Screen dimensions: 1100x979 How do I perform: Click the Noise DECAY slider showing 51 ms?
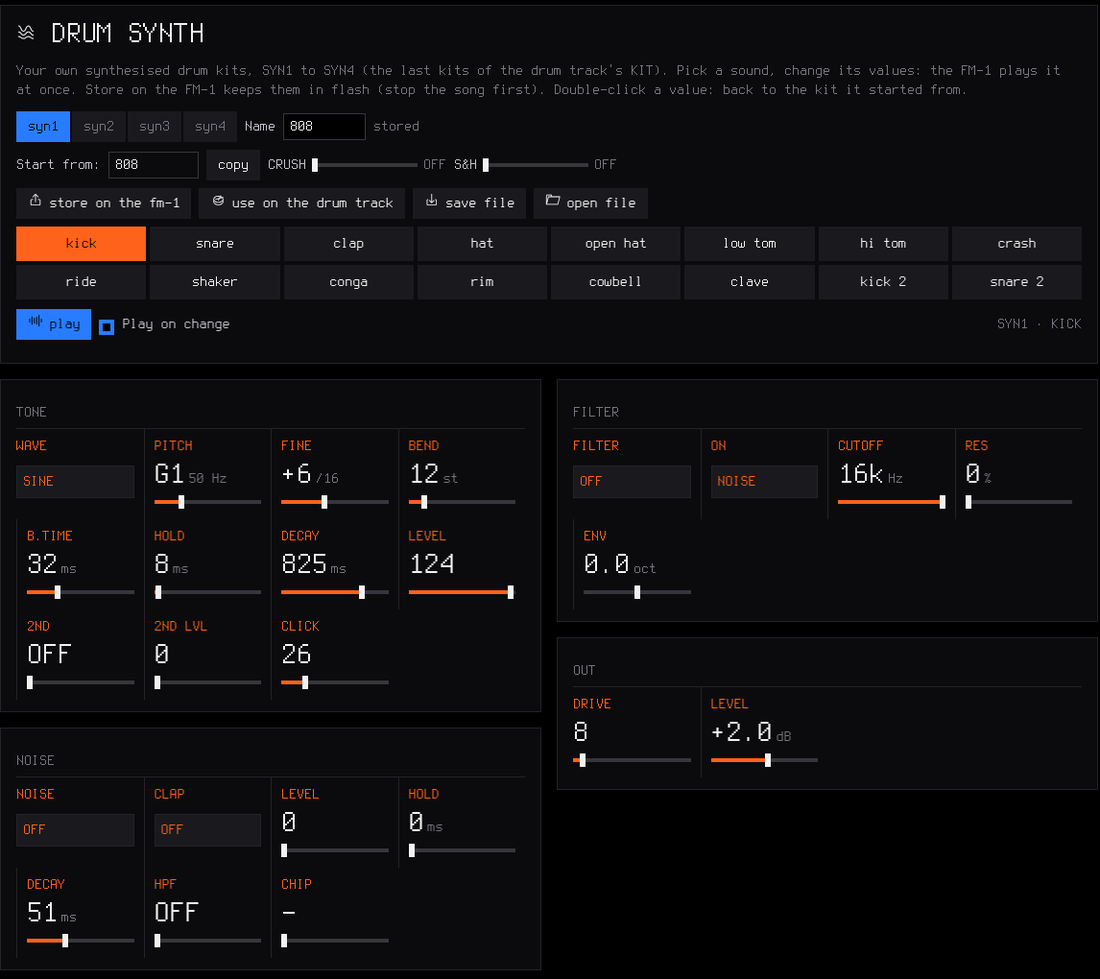coord(80,941)
